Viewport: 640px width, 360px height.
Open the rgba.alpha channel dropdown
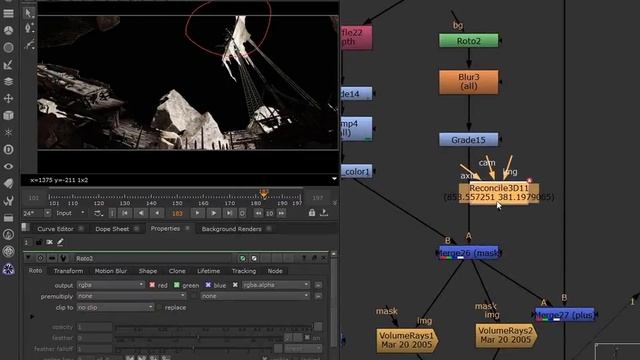point(276,285)
